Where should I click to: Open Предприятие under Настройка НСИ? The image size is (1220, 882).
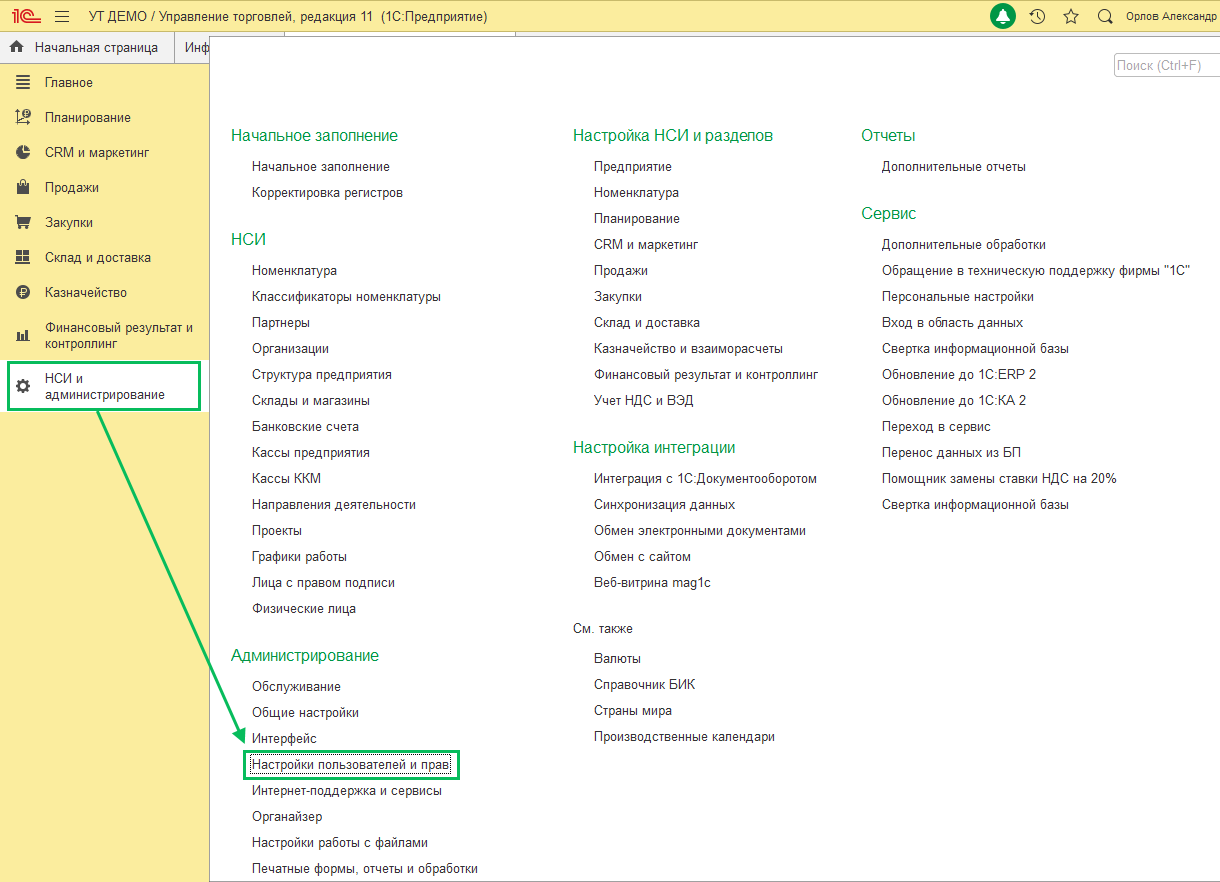pos(633,166)
